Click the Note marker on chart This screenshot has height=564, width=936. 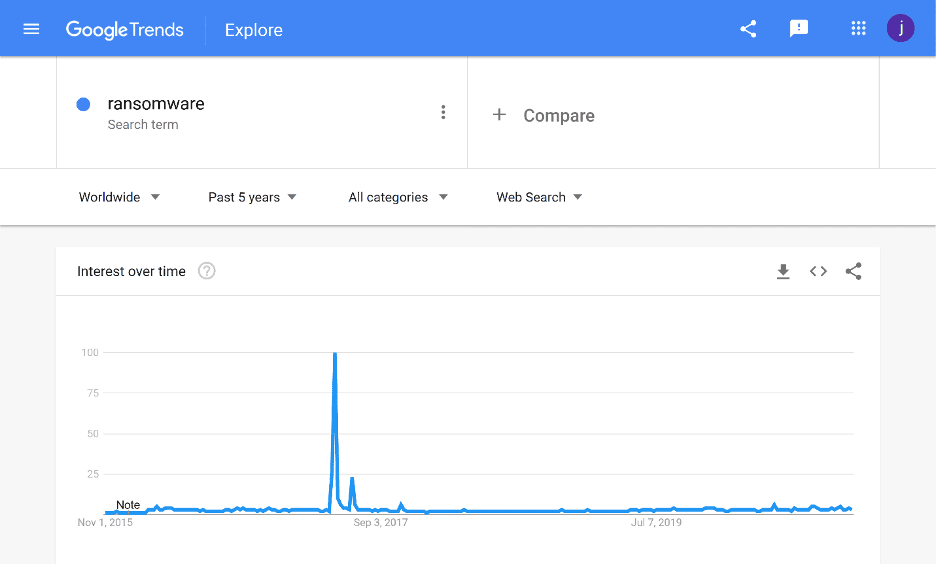[128, 505]
